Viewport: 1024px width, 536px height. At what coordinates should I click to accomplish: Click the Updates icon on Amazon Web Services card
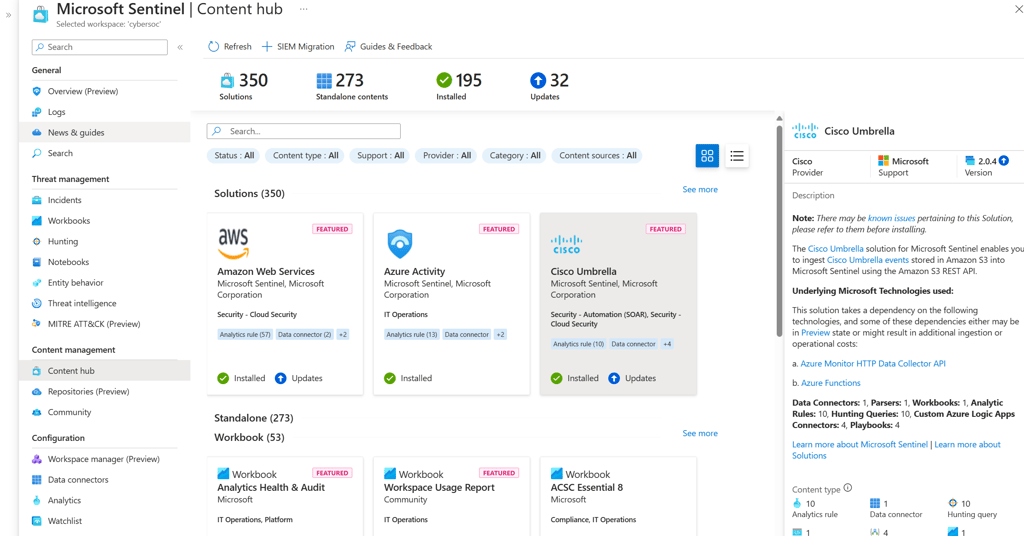(x=280, y=378)
